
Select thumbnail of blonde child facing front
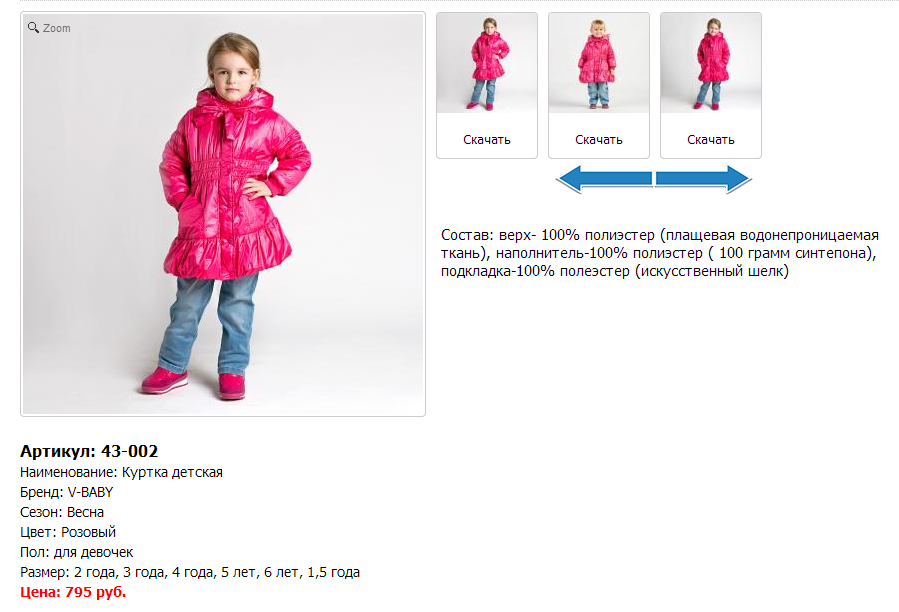click(x=599, y=63)
